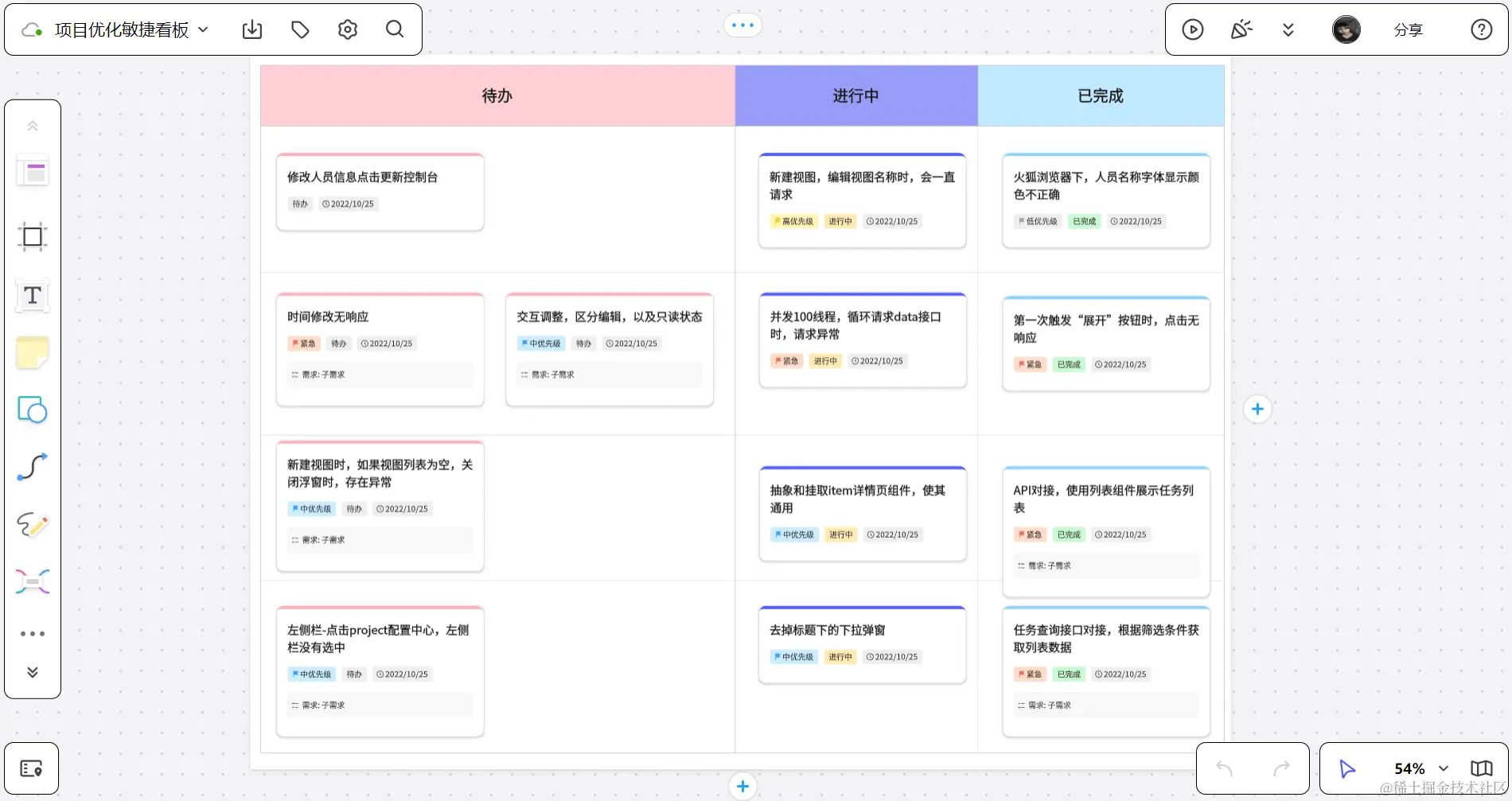Select the template panel icon at top of toolbar

point(32,170)
